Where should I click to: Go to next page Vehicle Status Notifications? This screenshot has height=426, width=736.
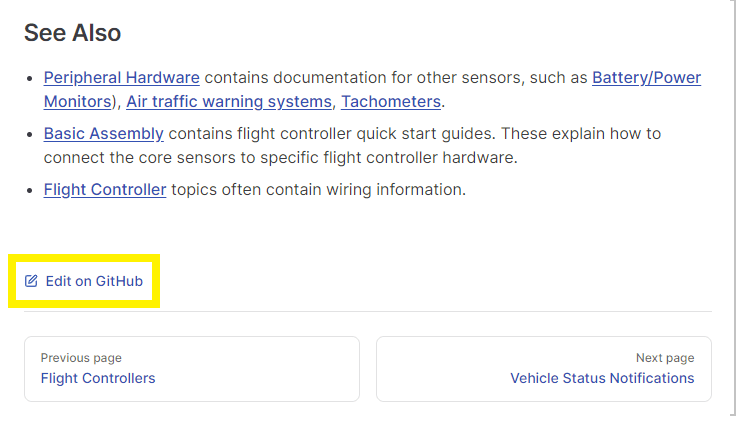coord(602,378)
